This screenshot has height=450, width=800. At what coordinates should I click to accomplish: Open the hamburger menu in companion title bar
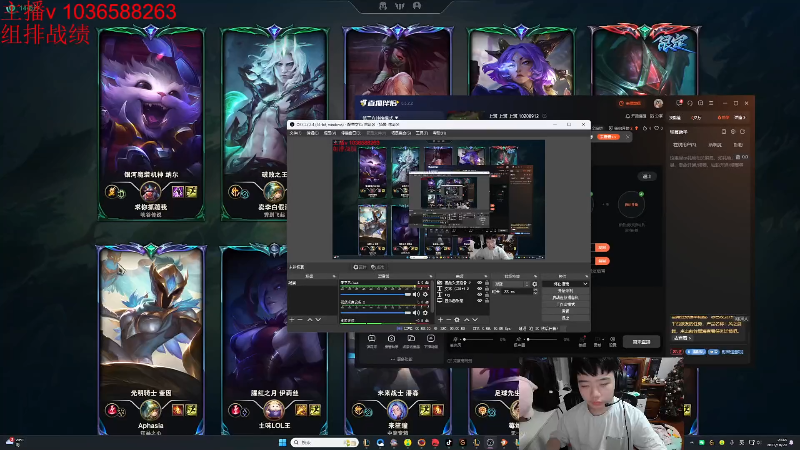coord(711,103)
